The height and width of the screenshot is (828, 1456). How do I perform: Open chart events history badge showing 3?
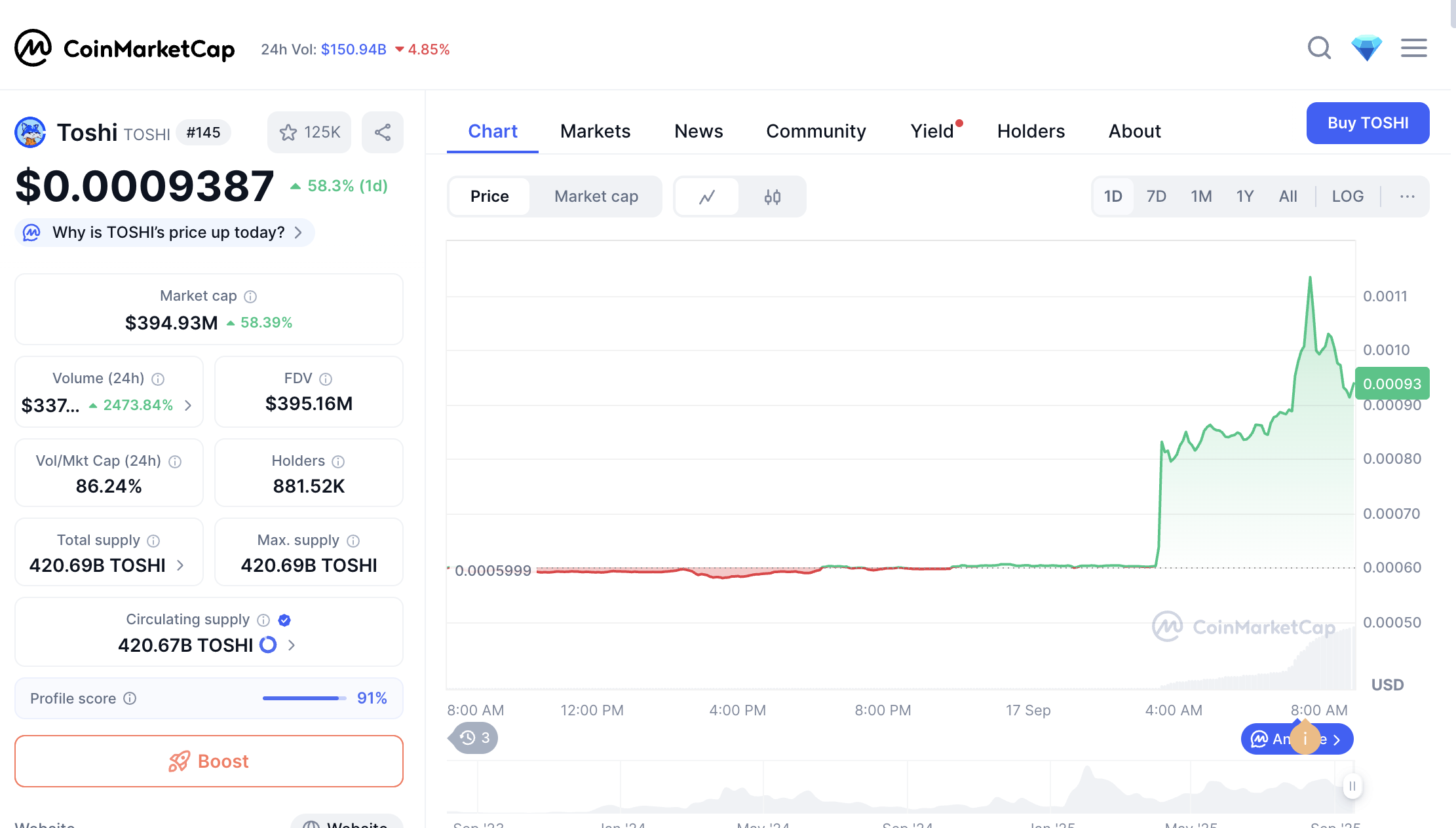[x=474, y=738]
